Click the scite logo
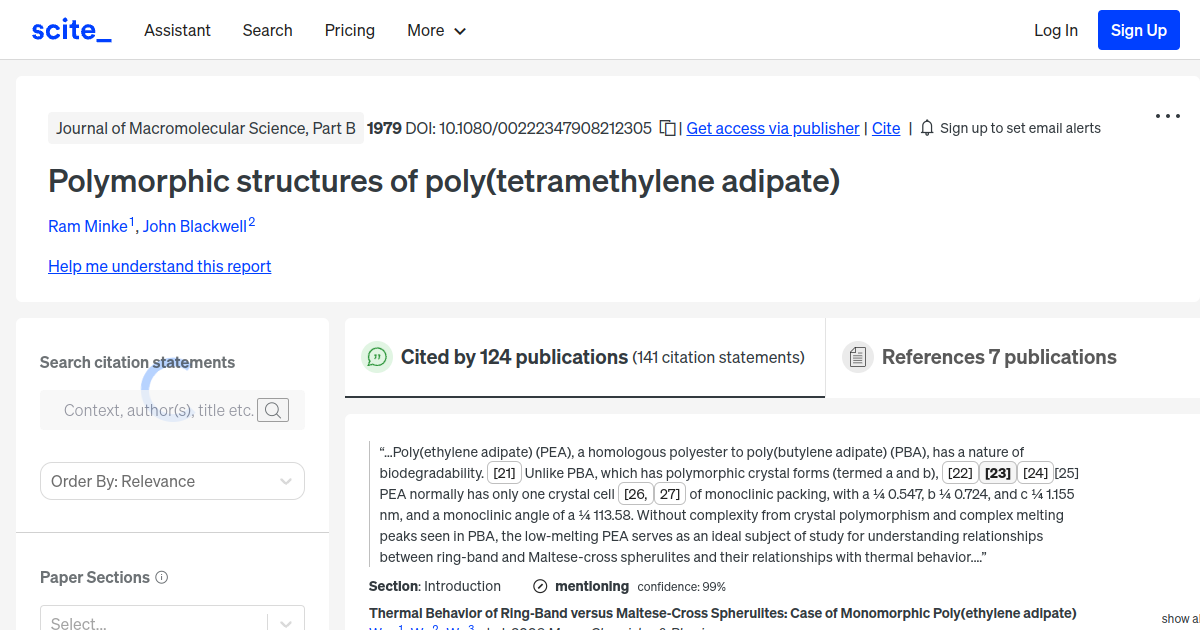Image resolution: width=1200 pixels, height=630 pixels. coord(70,29)
